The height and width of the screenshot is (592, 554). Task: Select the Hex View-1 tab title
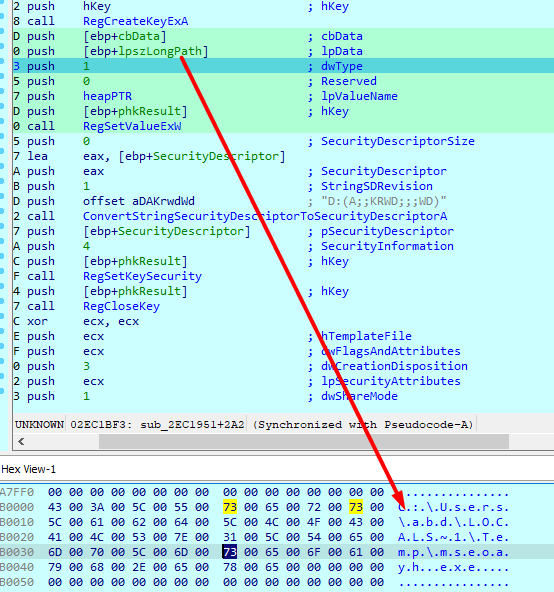[28, 469]
